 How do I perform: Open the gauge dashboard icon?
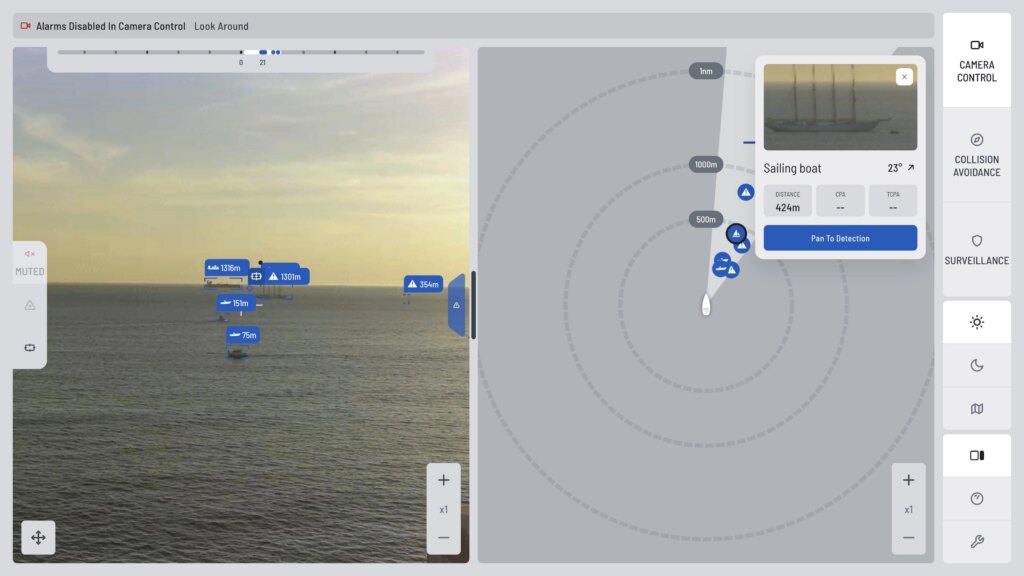pyautogui.click(x=976, y=498)
